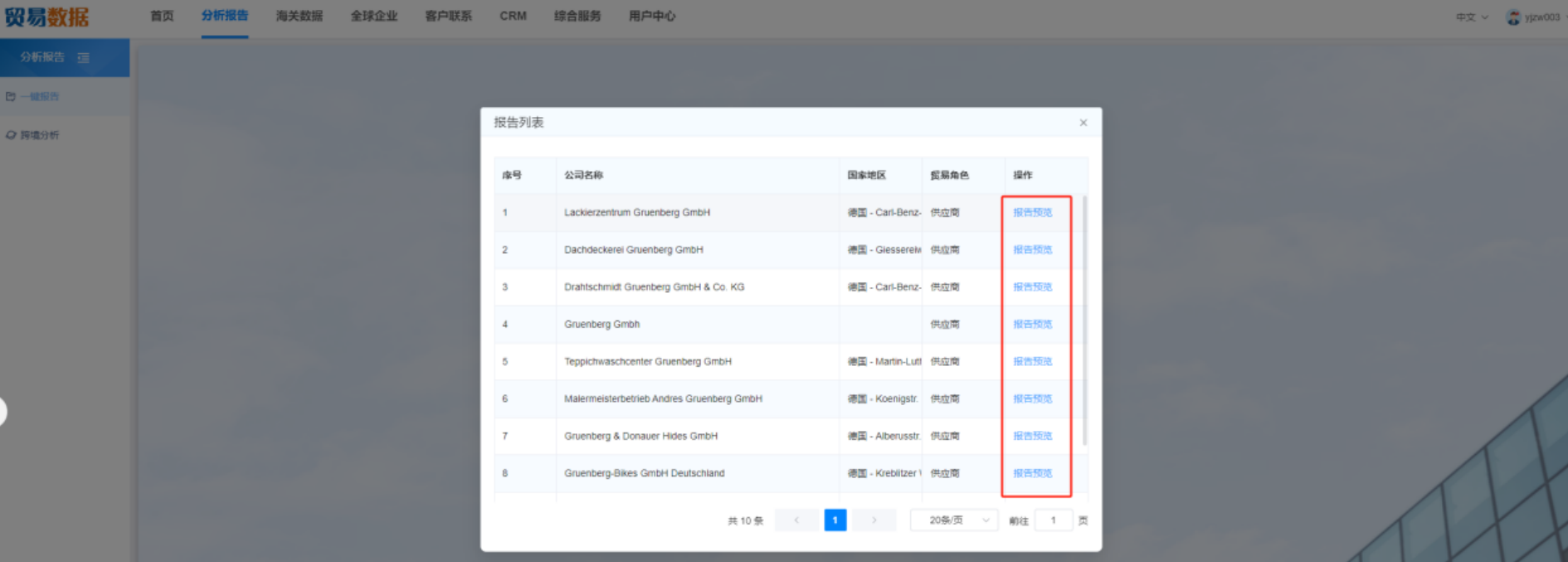The width and height of the screenshot is (1568, 562).
Task: Click the name Drahtschmidt Gruenberg GmbH & Co. KG
Action: 655,287
